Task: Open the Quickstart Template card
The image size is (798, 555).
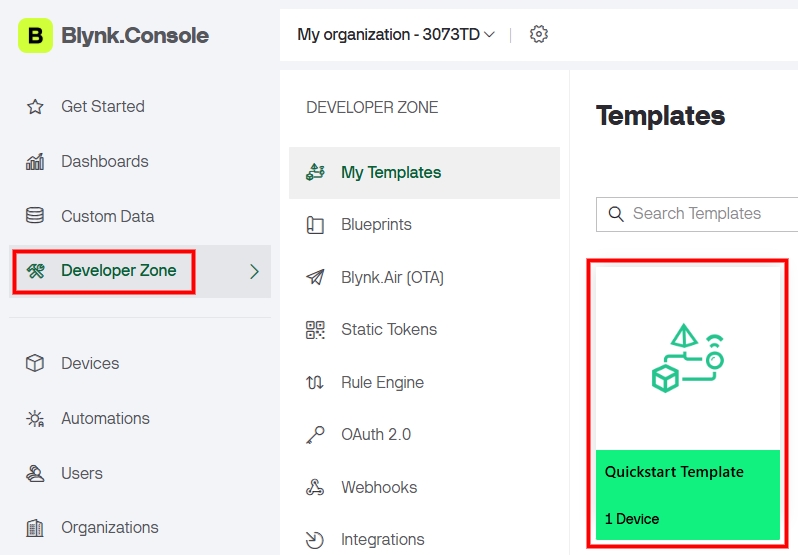Action: pyautogui.click(x=687, y=403)
